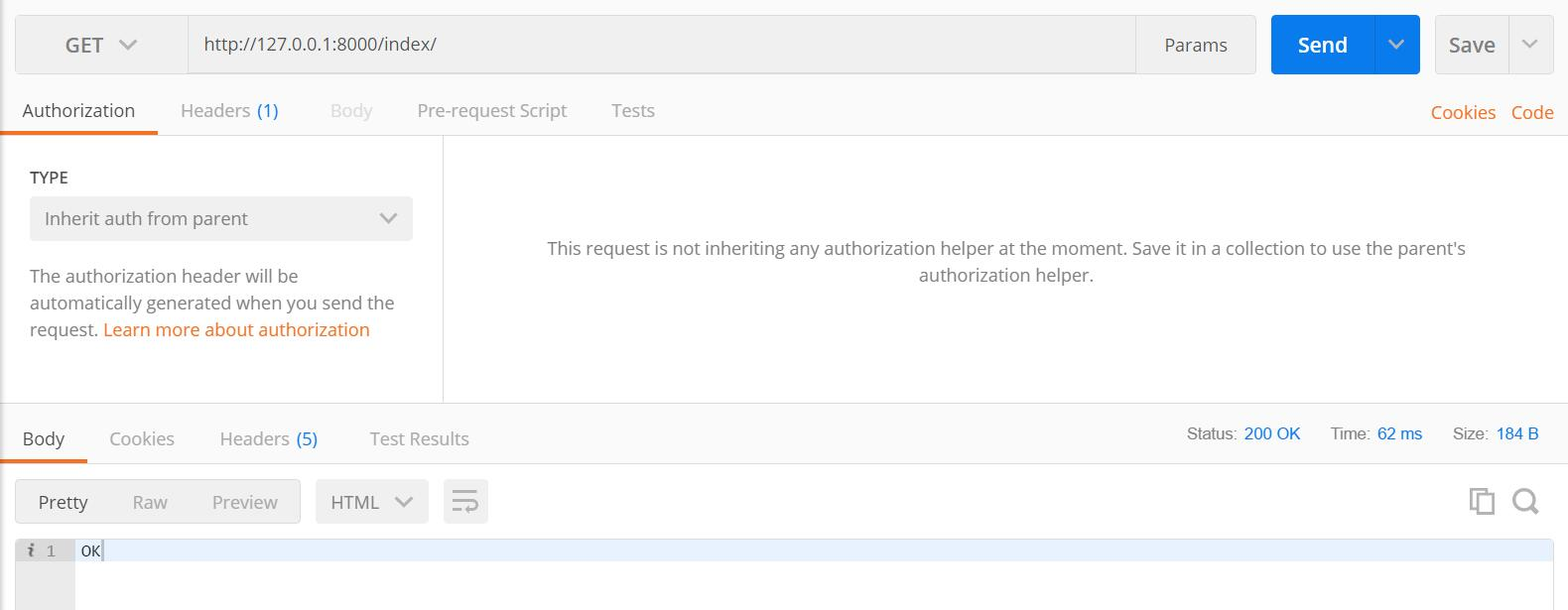
Task: Open the Send button dropdown arrow
Action: [1396, 45]
